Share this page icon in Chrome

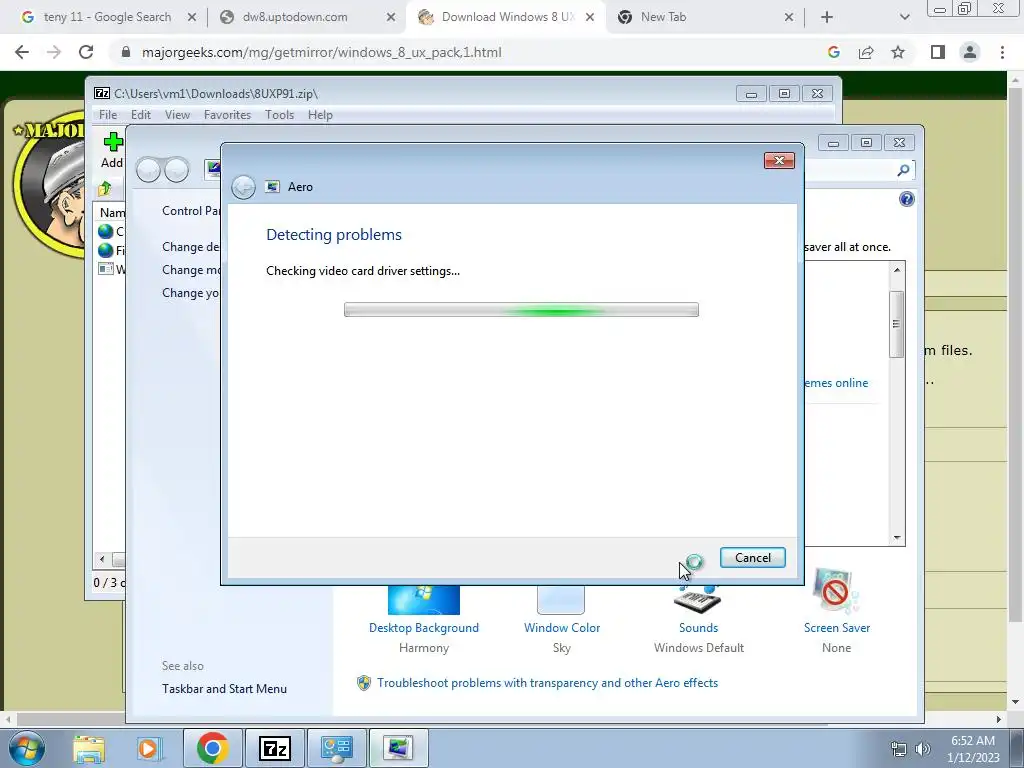click(x=866, y=52)
